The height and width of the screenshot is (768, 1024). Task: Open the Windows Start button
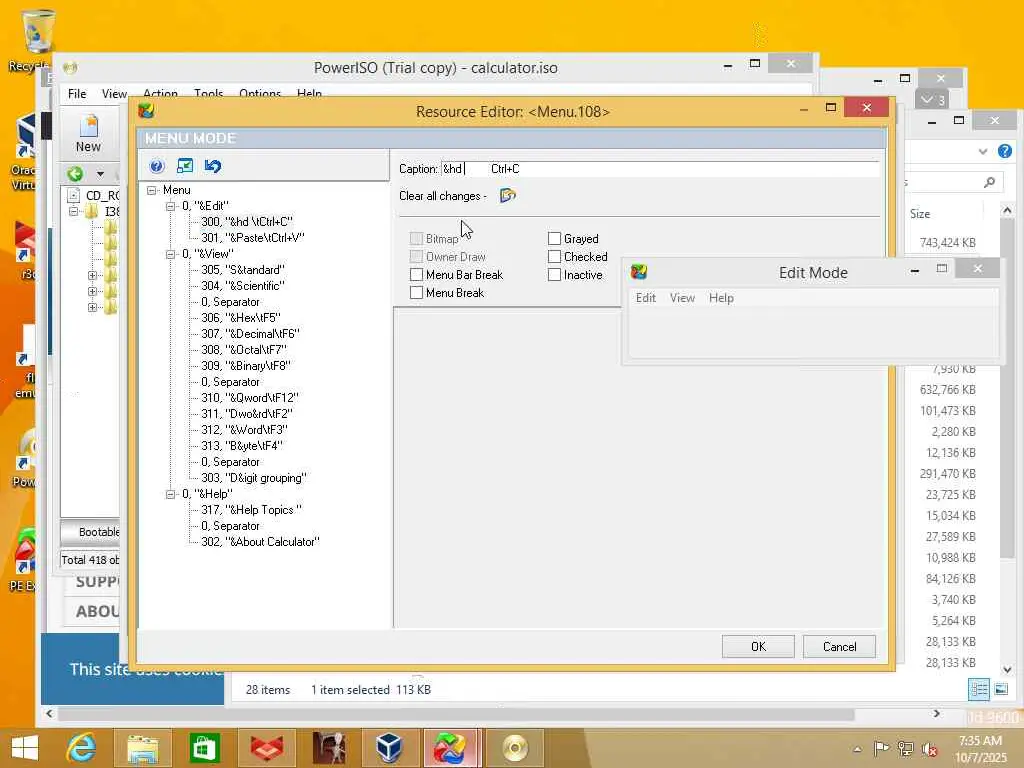(x=25, y=748)
